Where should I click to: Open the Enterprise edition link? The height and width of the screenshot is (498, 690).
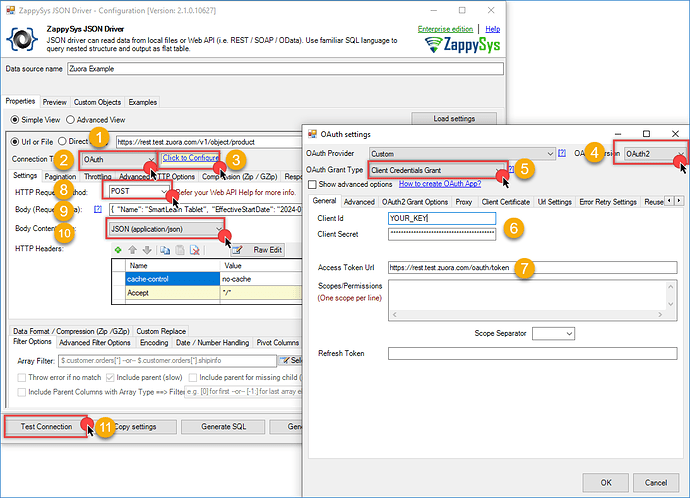point(445,29)
